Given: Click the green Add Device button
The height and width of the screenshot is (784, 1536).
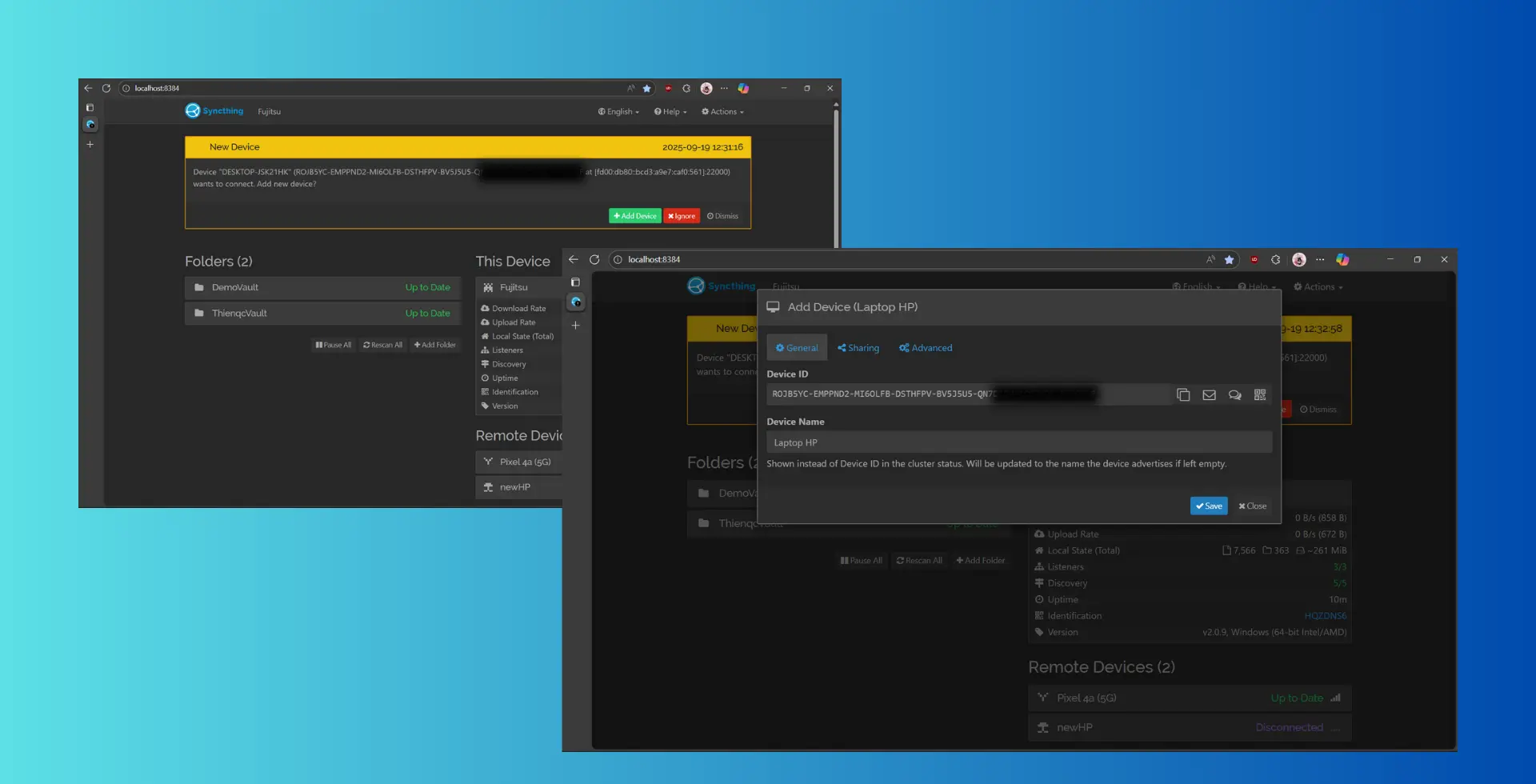Looking at the screenshot, I should [634, 216].
